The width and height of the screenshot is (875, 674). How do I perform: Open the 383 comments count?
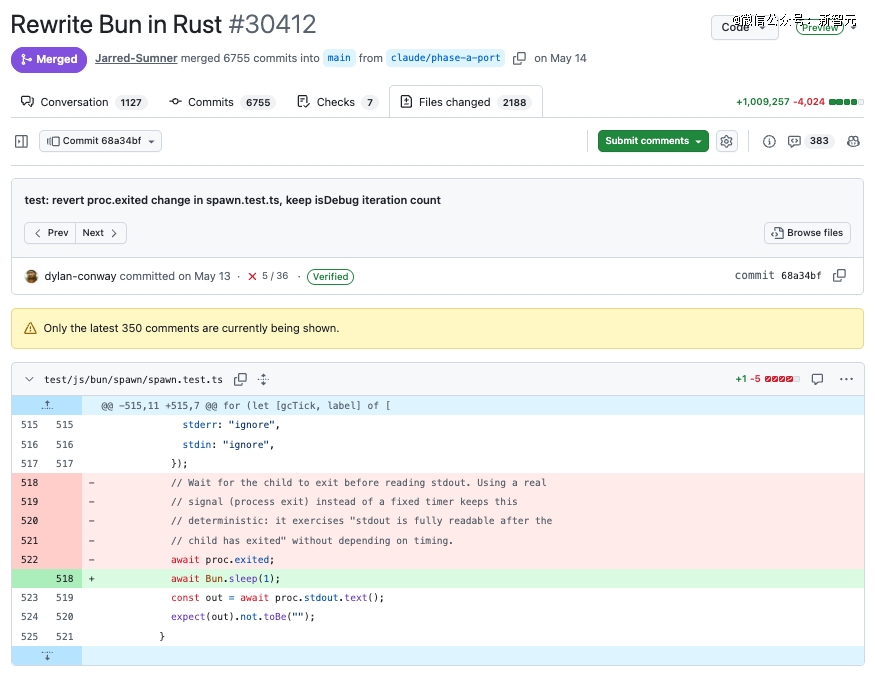click(819, 141)
